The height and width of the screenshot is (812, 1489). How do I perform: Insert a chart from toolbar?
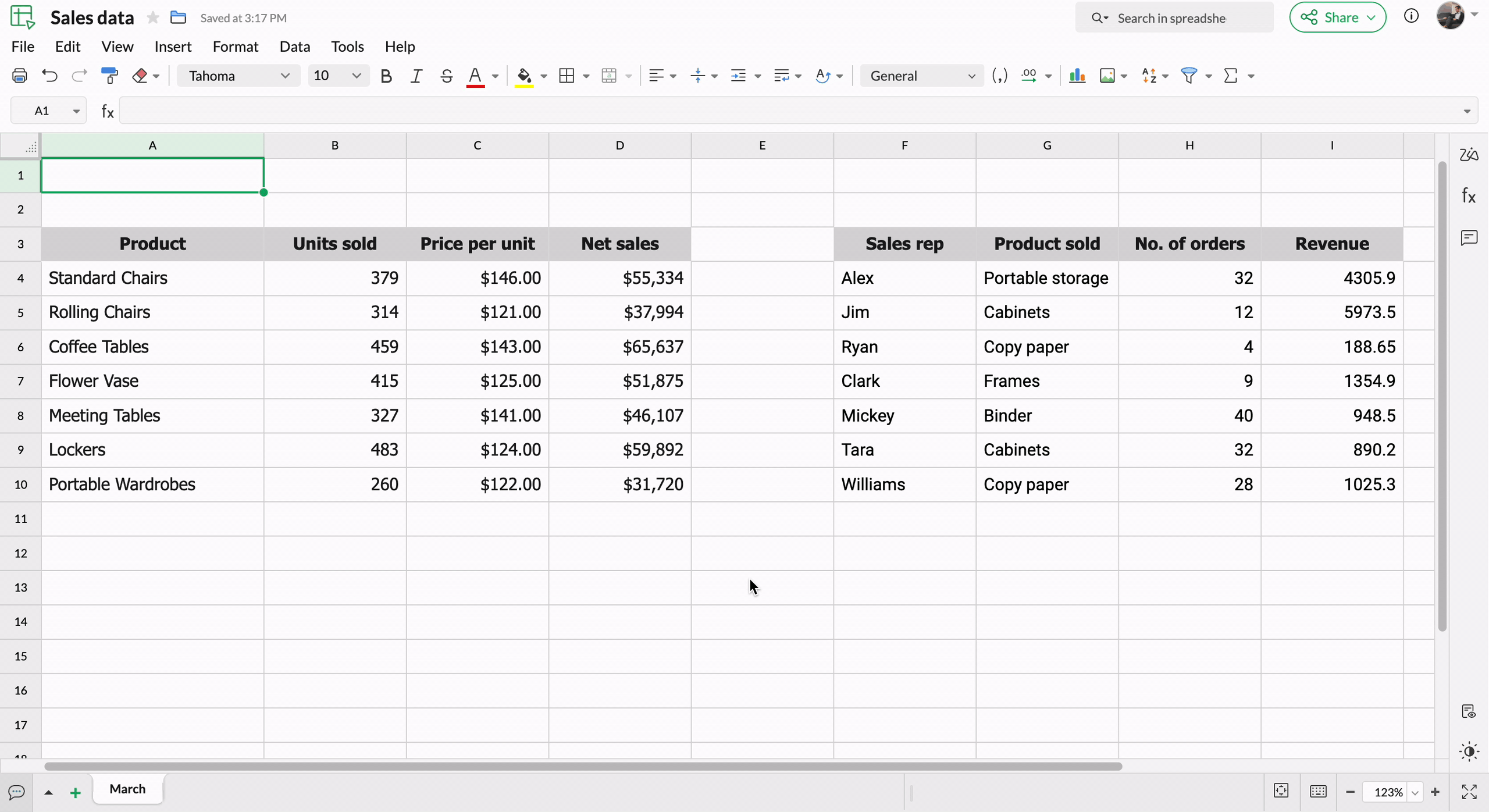(1077, 76)
